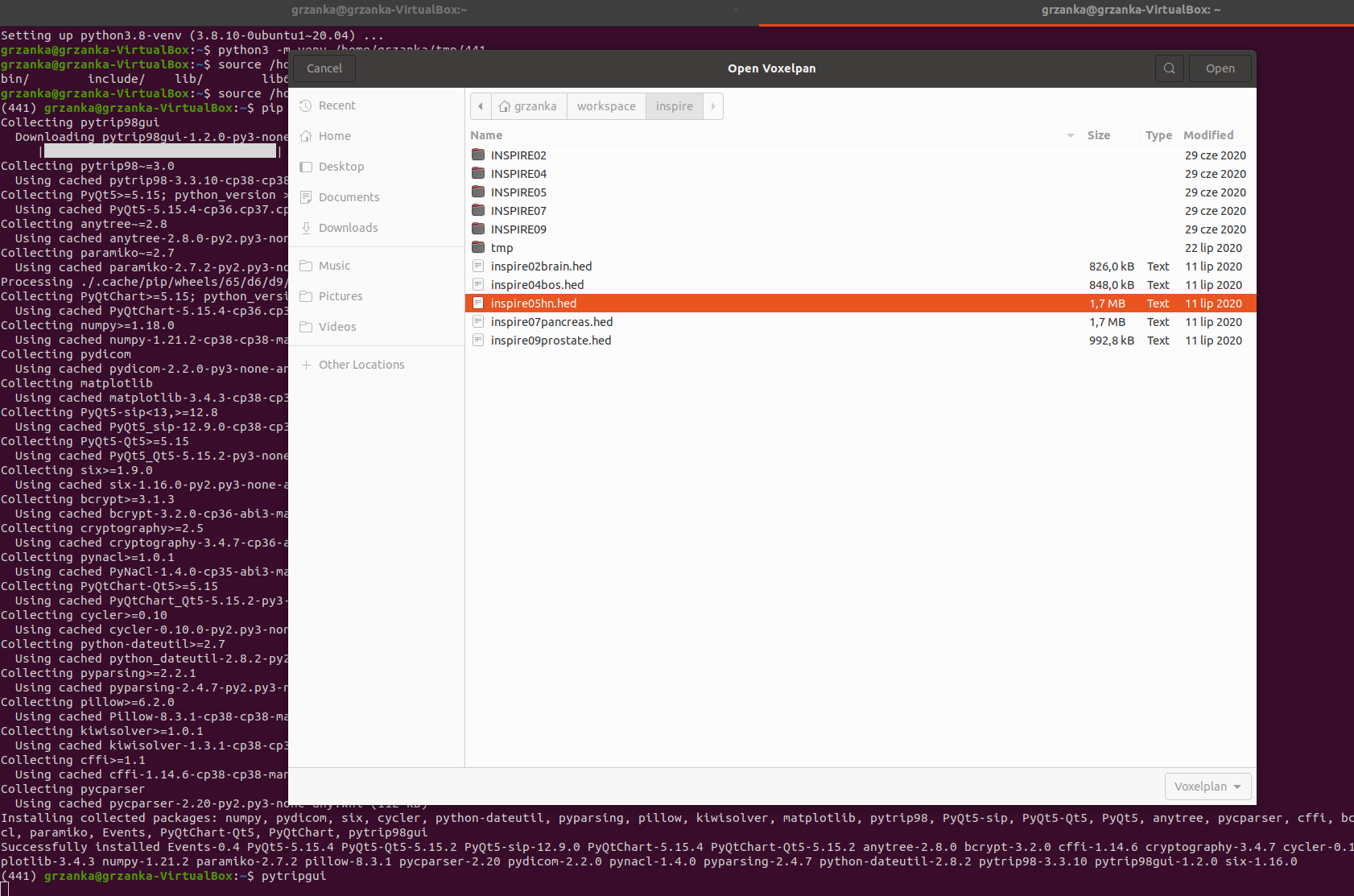Cancel the Open Voxelpan dialog
This screenshot has height=896, width=1354.
coord(324,68)
